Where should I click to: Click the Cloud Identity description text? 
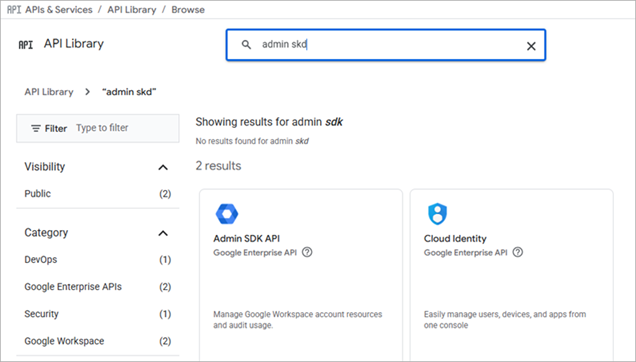[505, 320]
